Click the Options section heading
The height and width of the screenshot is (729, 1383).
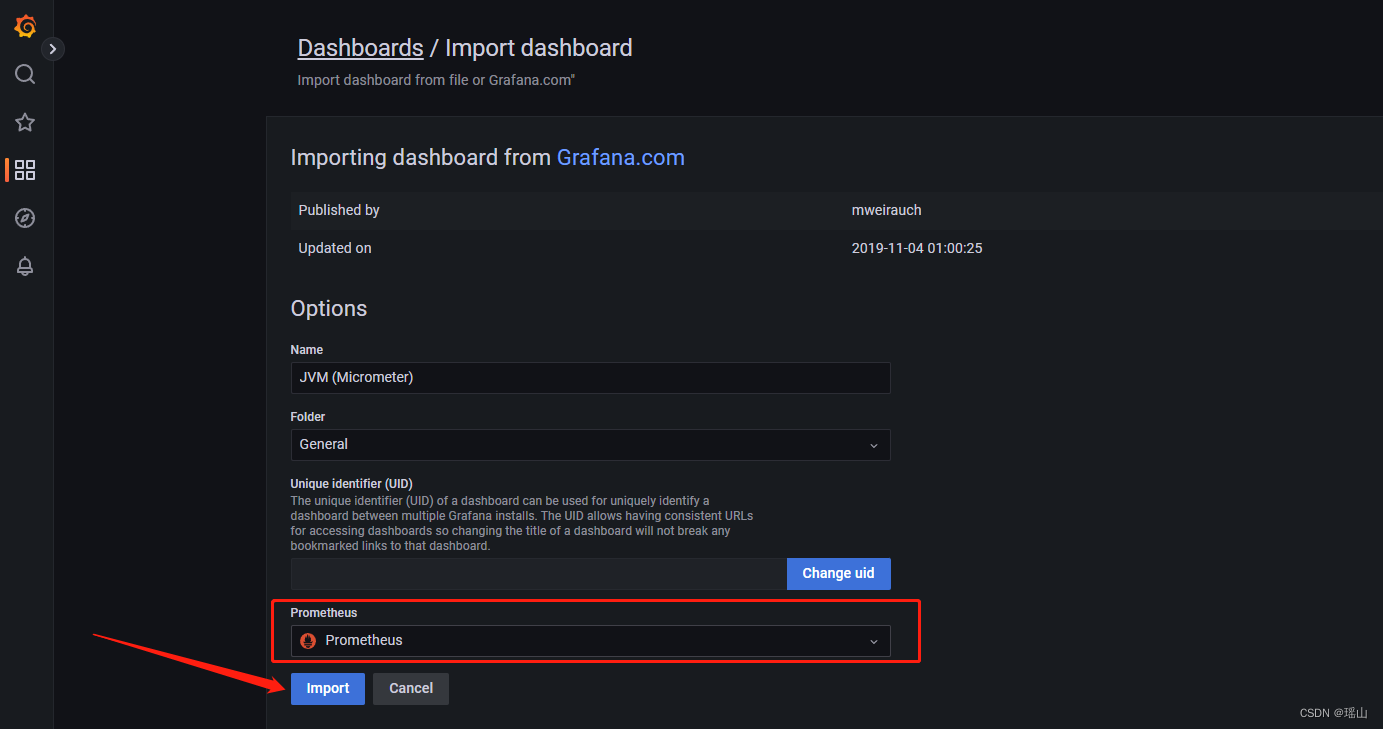pyautogui.click(x=329, y=308)
